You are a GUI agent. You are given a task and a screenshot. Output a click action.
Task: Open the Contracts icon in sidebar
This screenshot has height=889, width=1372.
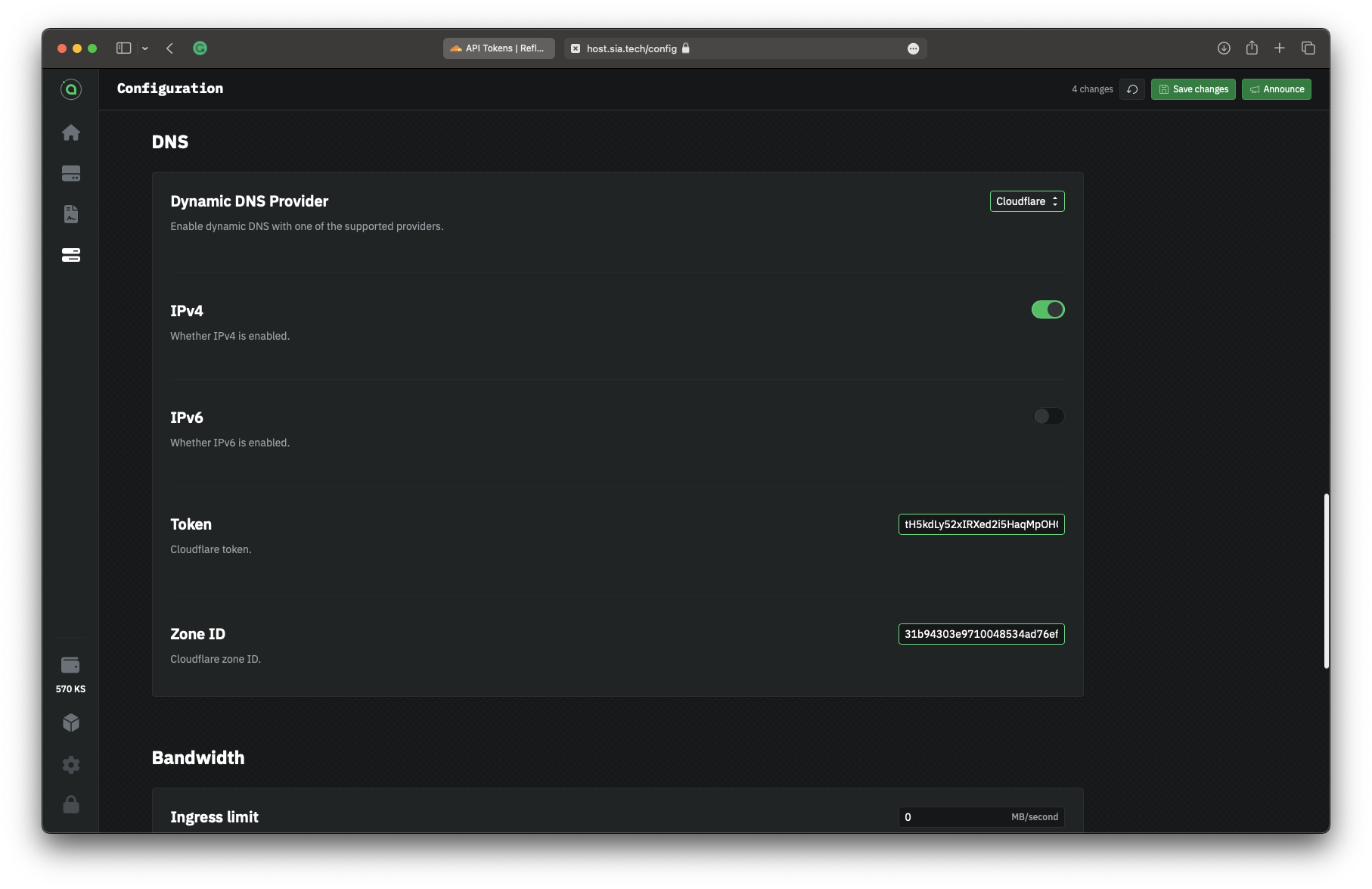(x=71, y=214)
